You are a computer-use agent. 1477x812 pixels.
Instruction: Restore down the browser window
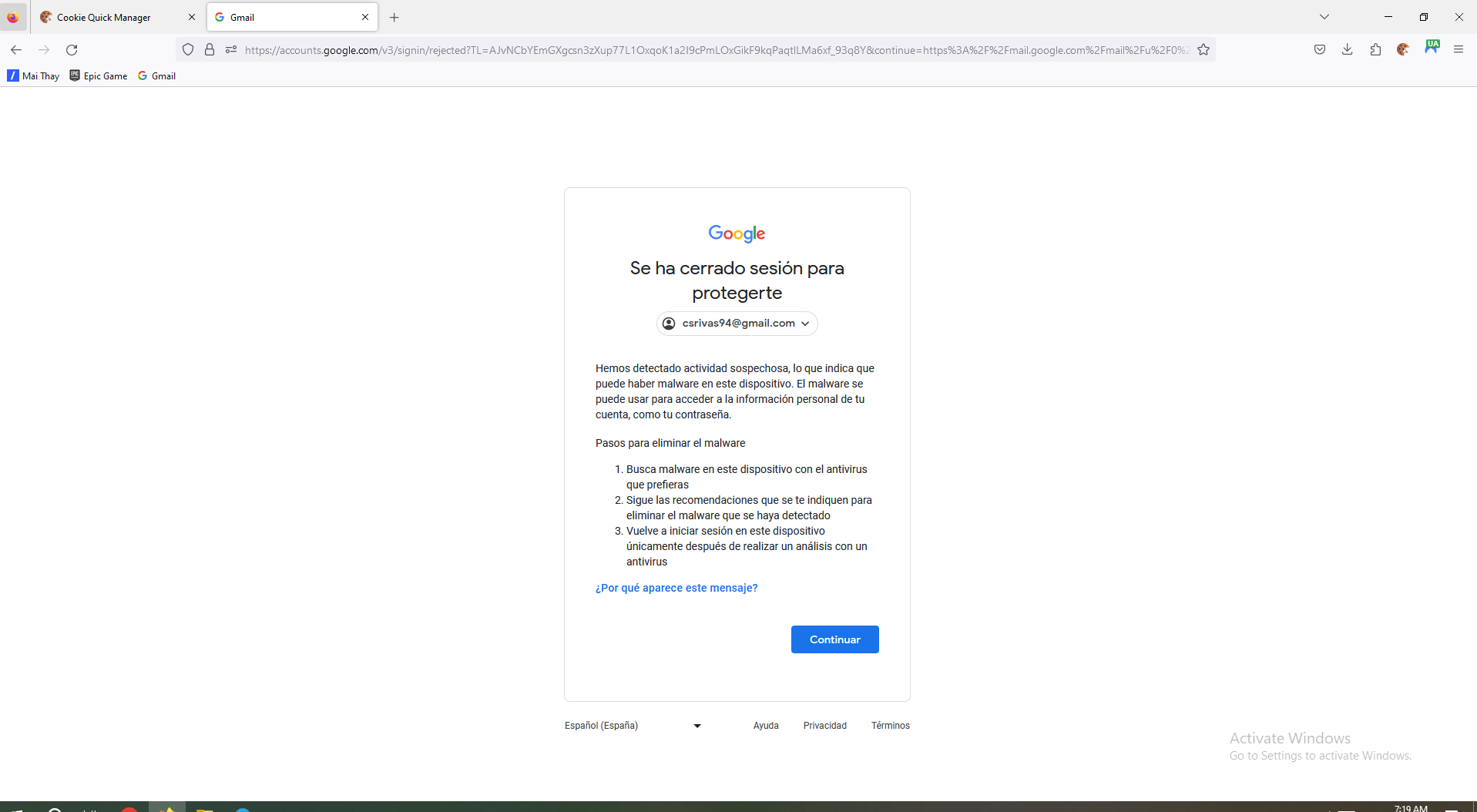pyautogui.click(x=1424, y=17)
